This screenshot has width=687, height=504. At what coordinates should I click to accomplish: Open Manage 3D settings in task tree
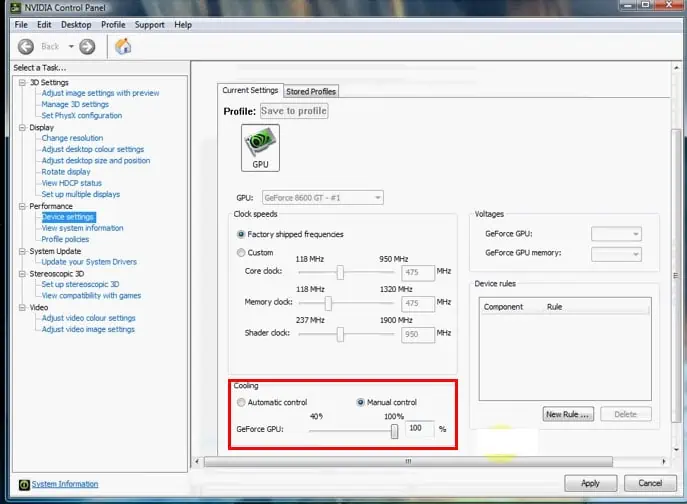pyautogui.click(x=75, y=104)
